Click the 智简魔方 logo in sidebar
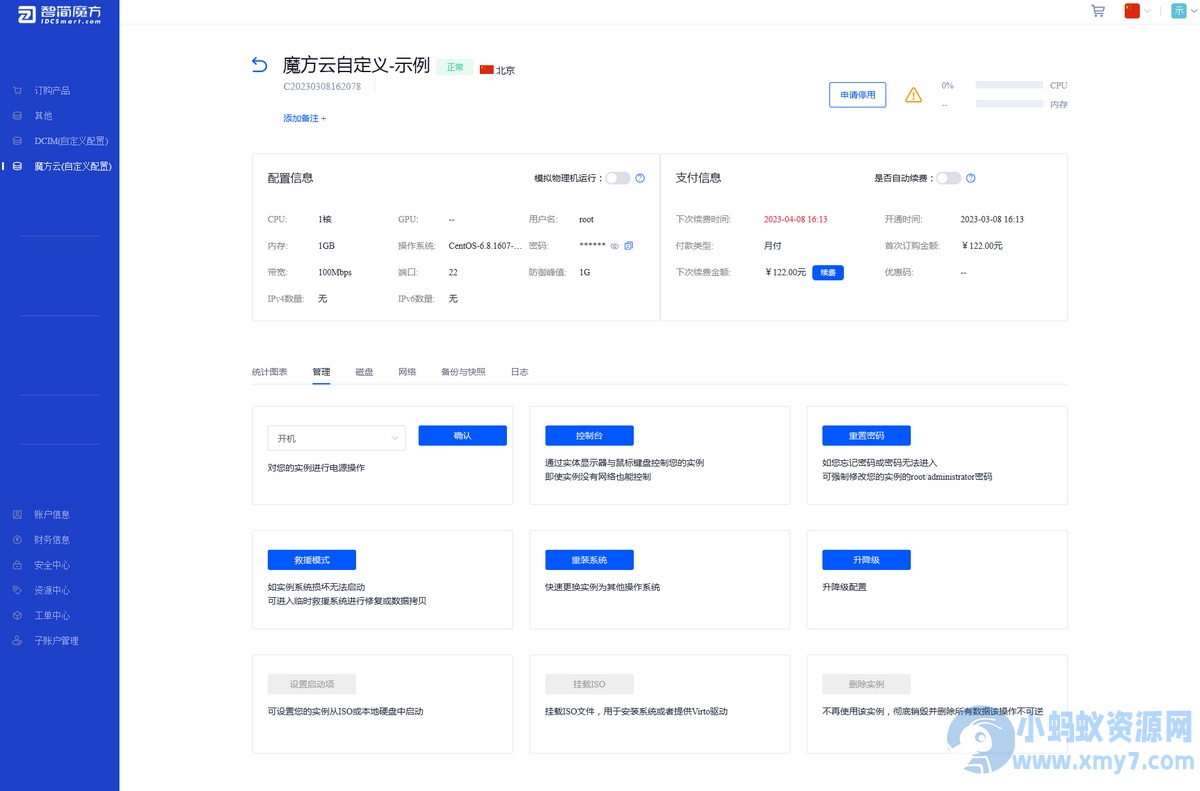 (59, 14)
